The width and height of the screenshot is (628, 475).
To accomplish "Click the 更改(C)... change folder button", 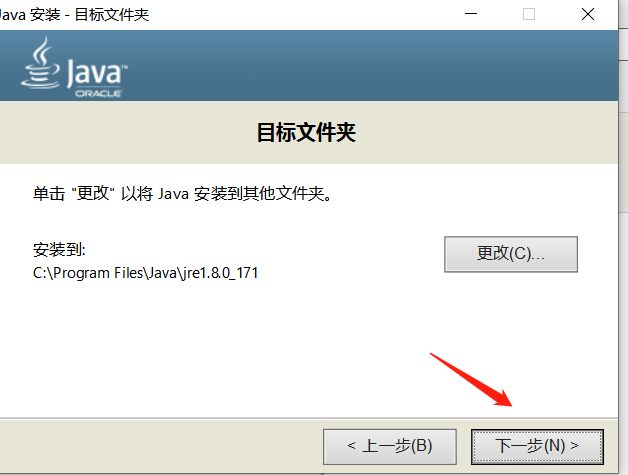I will pos(511,254).
